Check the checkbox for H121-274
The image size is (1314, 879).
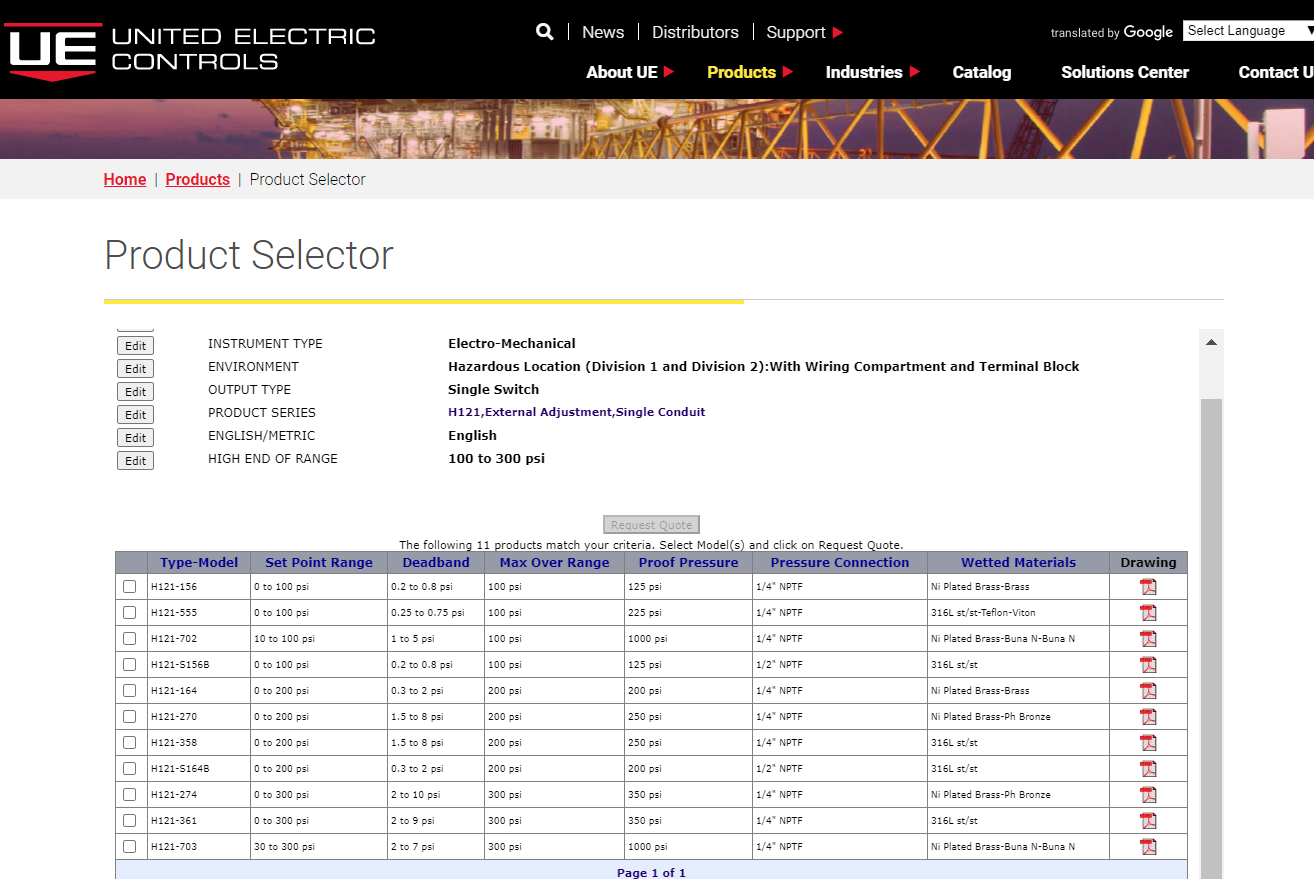[x=130, y=794]
